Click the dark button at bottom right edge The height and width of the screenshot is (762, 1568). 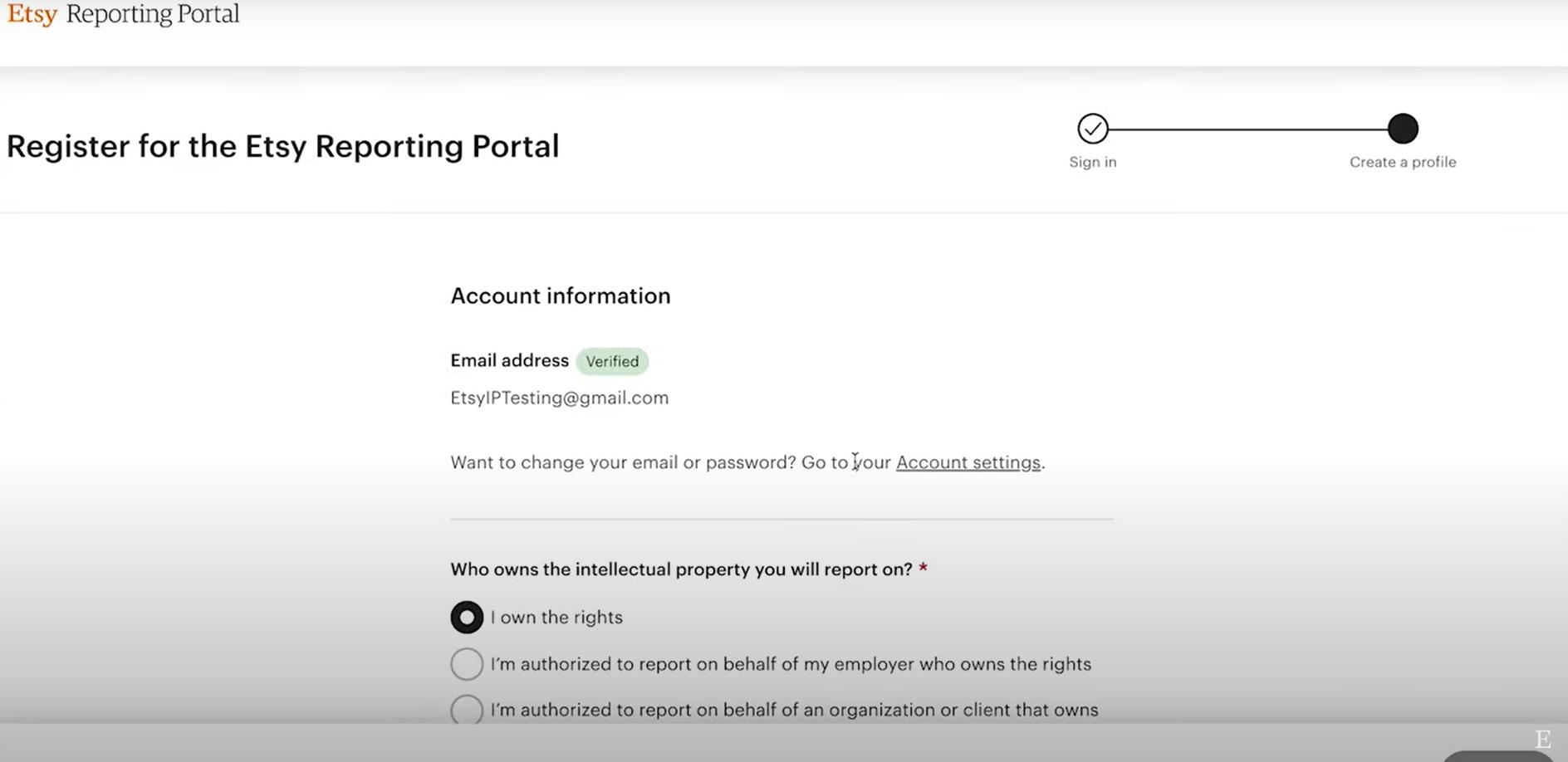1498,756
